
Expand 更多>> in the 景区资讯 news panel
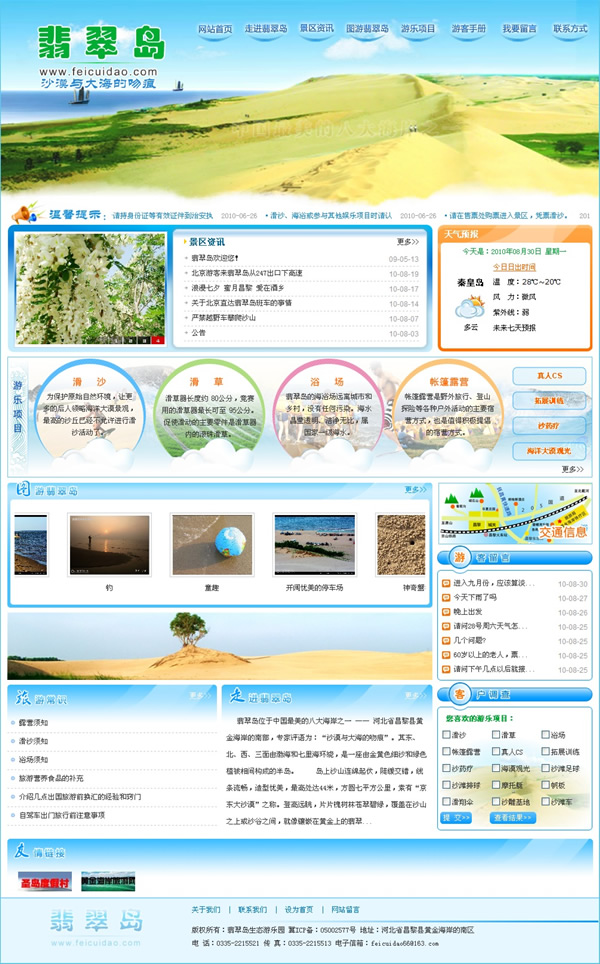tap(407, 241)
